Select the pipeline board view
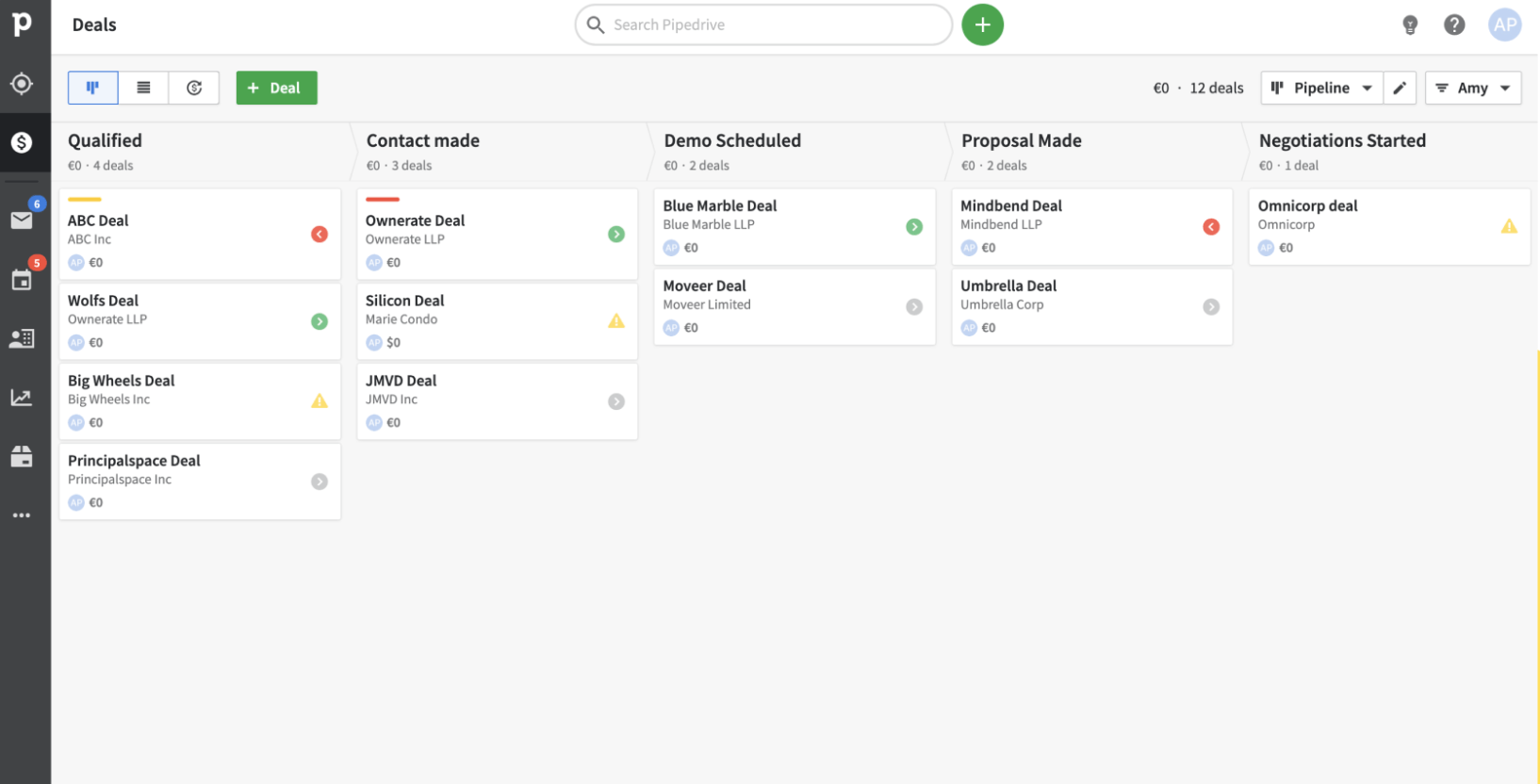1540x784 pixels. point(92,88)
